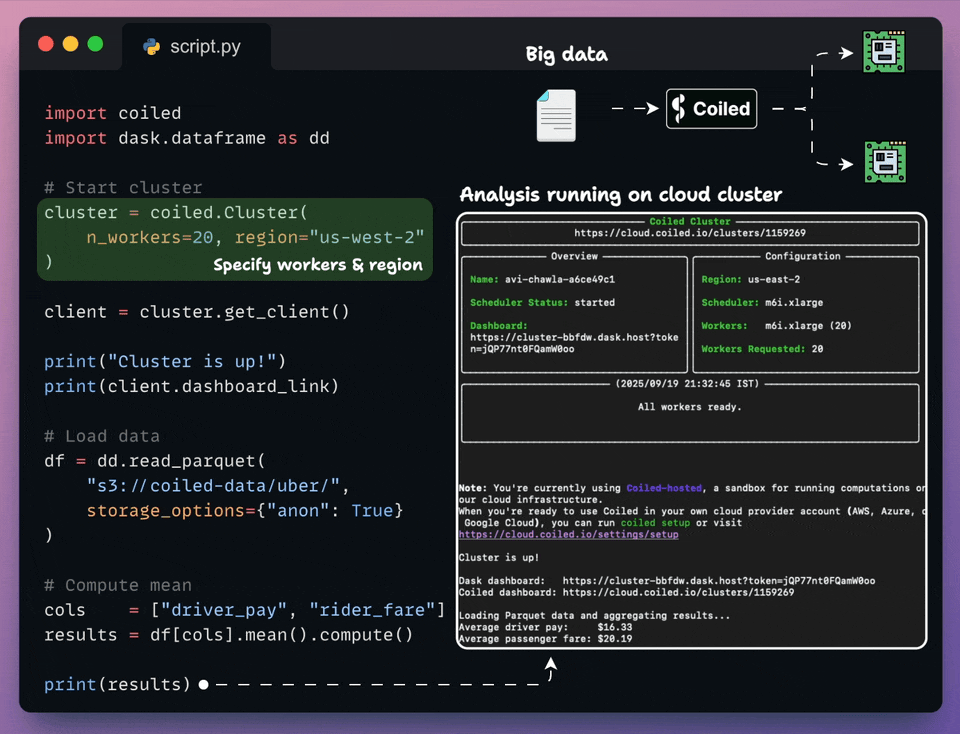This screenshot has width=960, height=734.
Task: Click the n_workers=20 argument
Action: [x=149, y=238]
